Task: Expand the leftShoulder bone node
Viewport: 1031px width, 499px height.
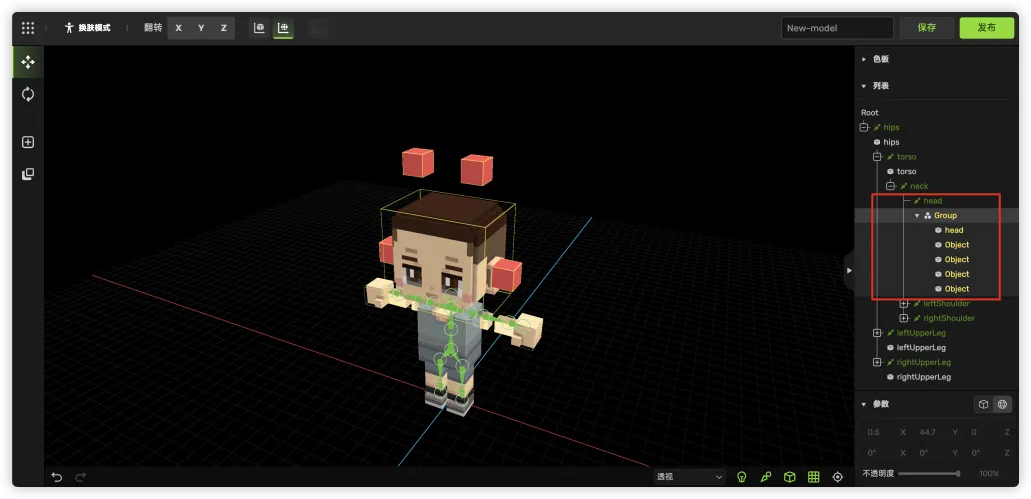Action: coord(904,304)
